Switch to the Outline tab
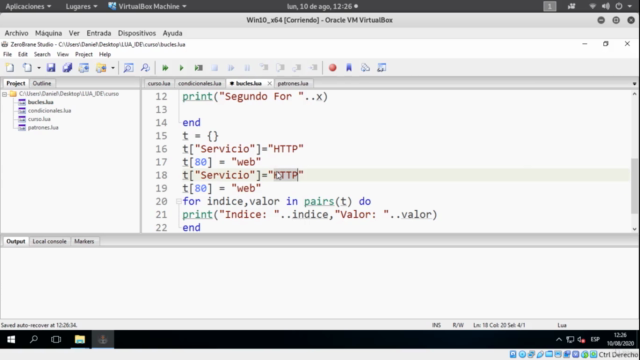The image size is (640, 360). (42, 83)
